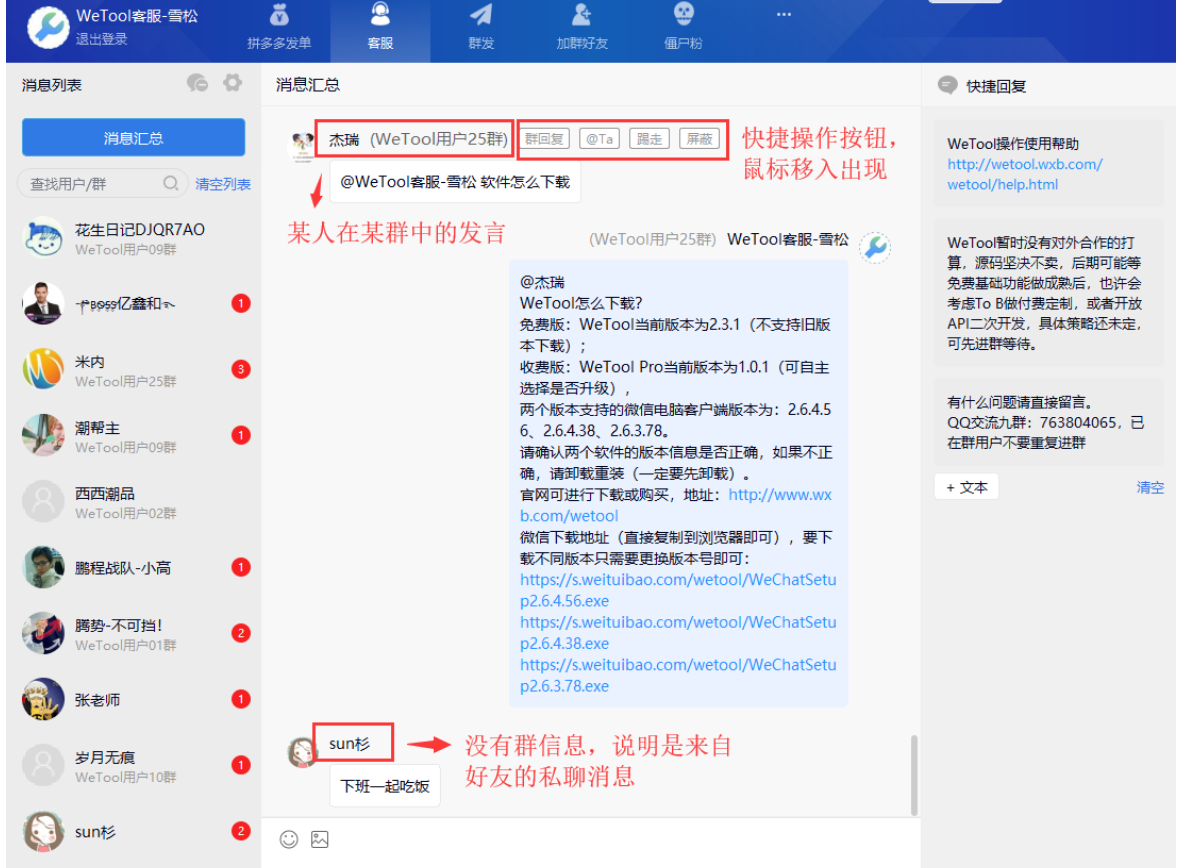Image resolution: width=1189 pixels, height=868 pixels.
Task: Click the 清空列表 link
Action: 223,184
